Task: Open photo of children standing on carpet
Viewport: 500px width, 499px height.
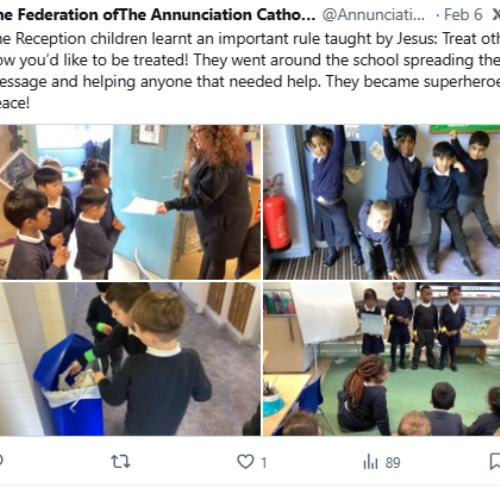Action: click(x=382, y=359)
